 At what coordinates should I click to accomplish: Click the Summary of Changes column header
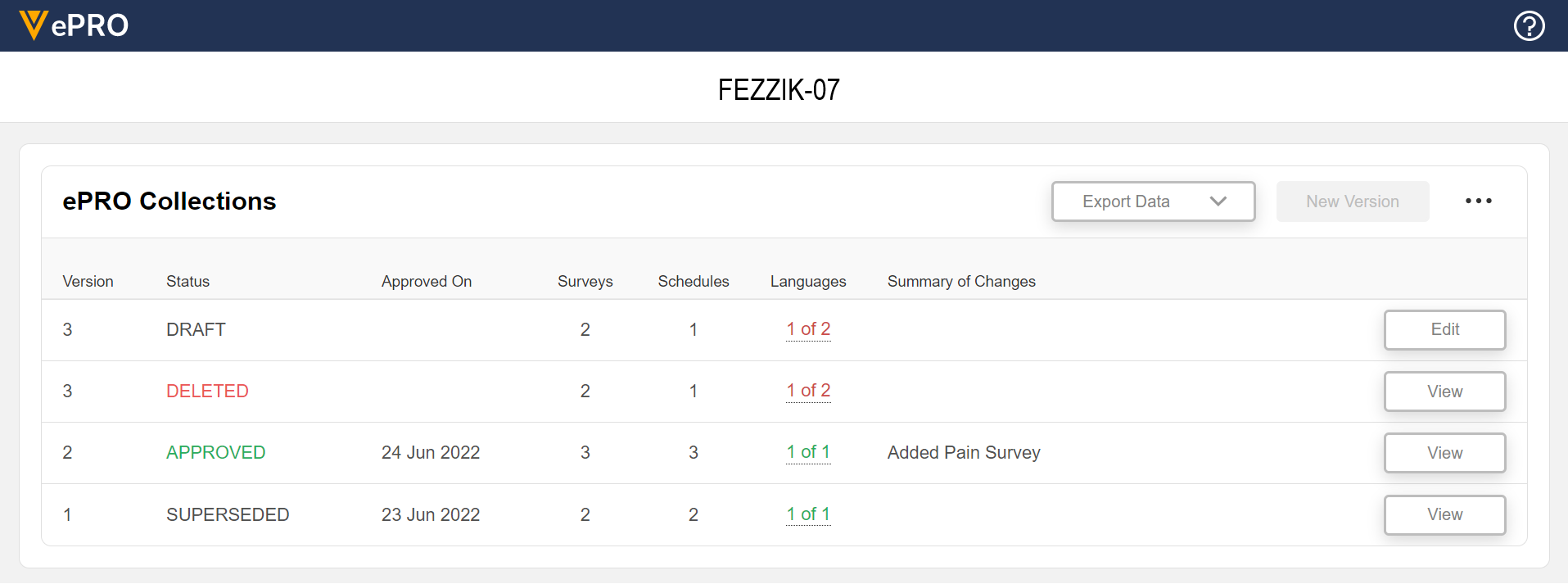coord(961,281)
